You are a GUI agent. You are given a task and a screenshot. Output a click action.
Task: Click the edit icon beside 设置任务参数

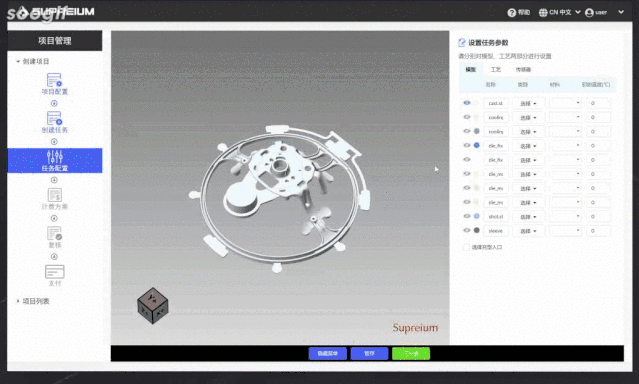pos(462,42)
